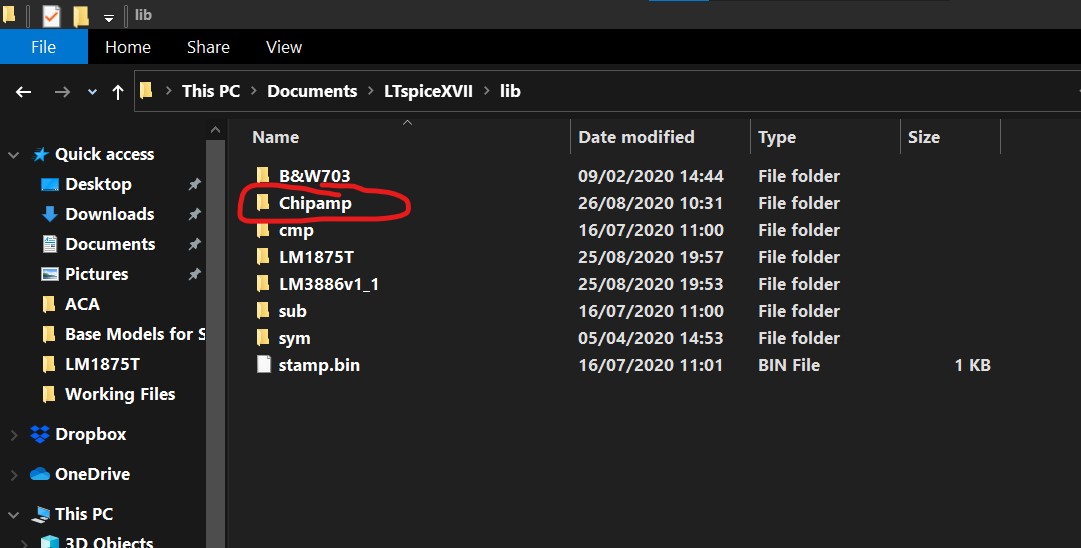Screen dimensions: 1081x548
Task: Click lib in the address breadcrumb
Action: click(x=510, y=91)
